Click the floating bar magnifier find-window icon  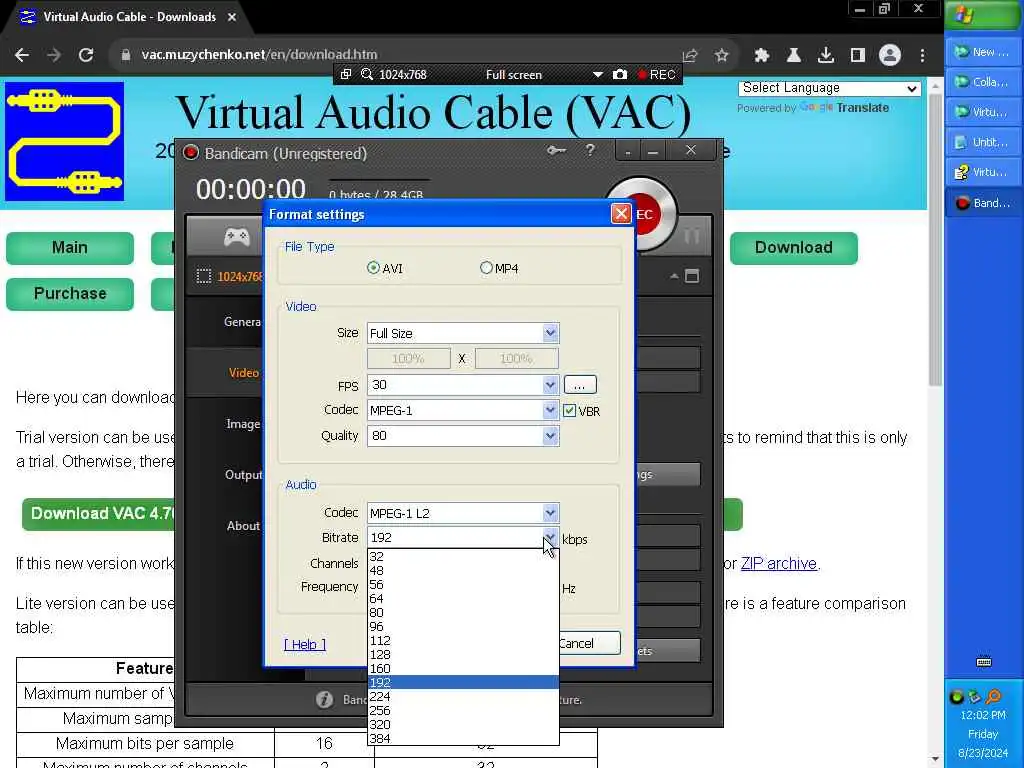pyautogui.click(x=367, y=74)
